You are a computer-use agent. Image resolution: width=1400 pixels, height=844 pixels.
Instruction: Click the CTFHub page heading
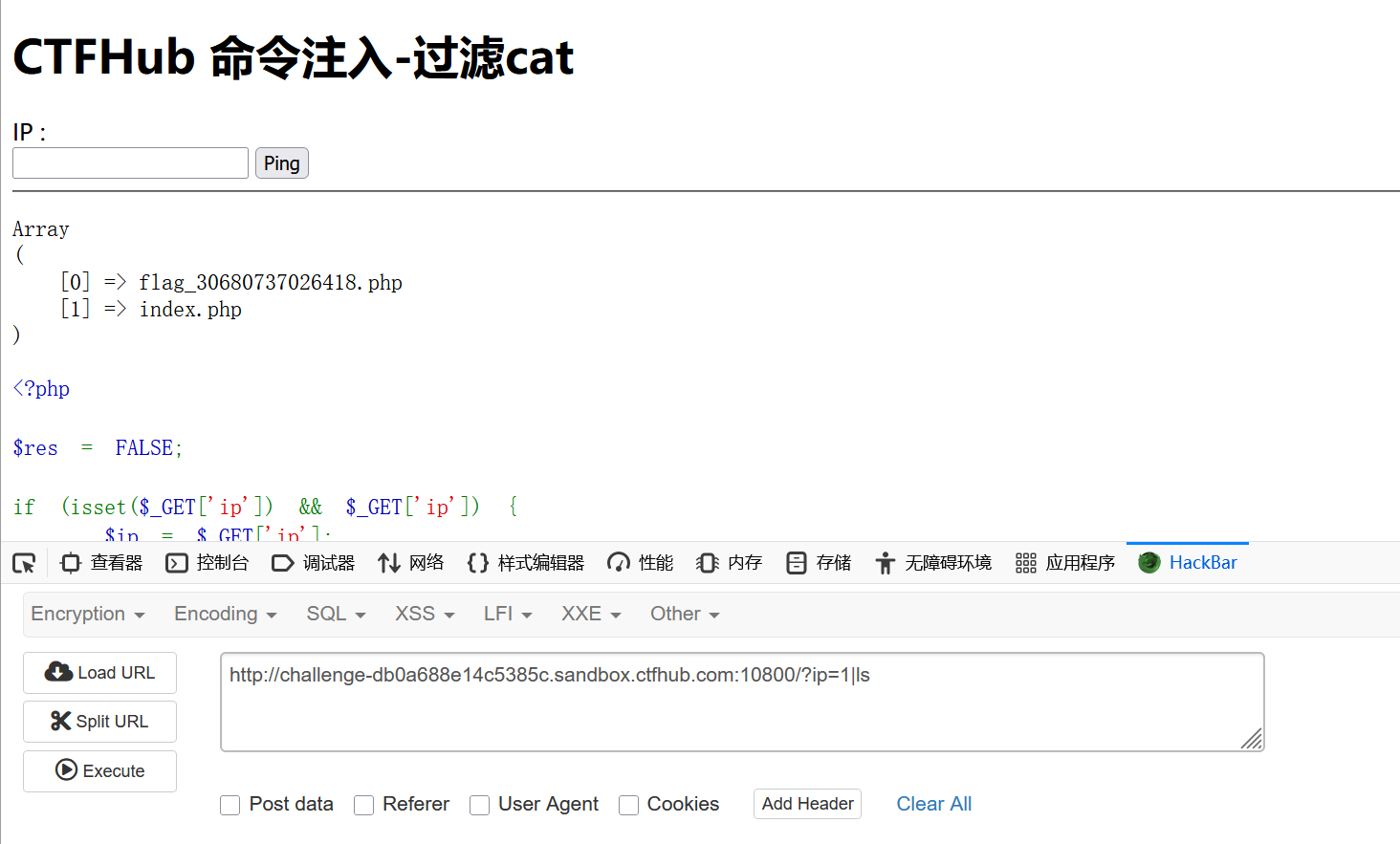pos(293,57)
